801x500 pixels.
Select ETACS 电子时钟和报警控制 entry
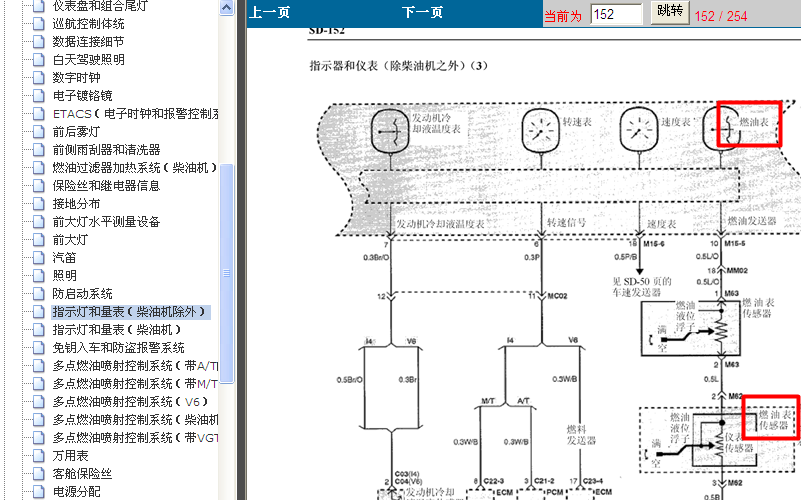click(135, 114)
